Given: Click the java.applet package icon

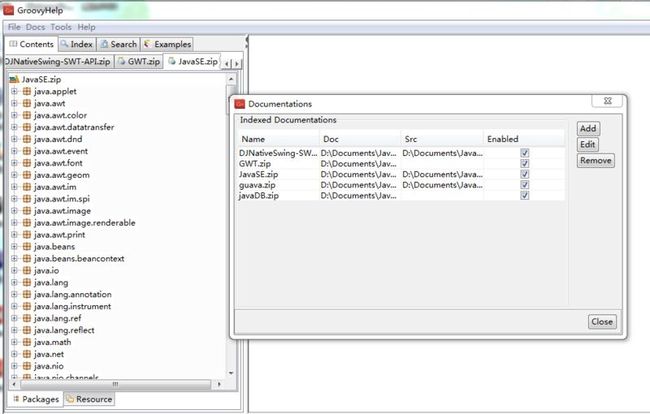Looking at the screenshot, I should point(27,91).
